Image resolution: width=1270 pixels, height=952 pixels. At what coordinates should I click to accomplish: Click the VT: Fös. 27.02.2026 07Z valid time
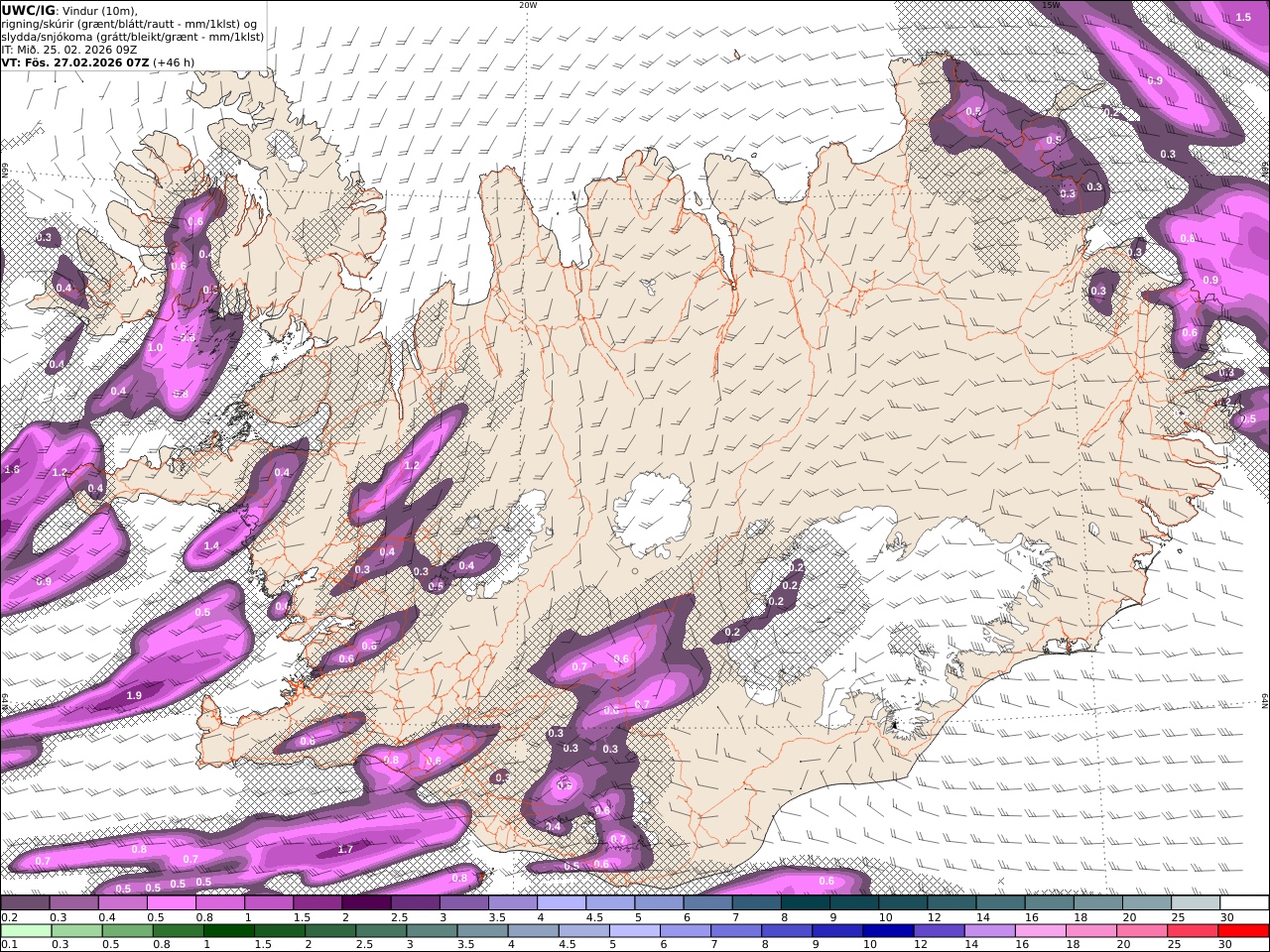75,61
